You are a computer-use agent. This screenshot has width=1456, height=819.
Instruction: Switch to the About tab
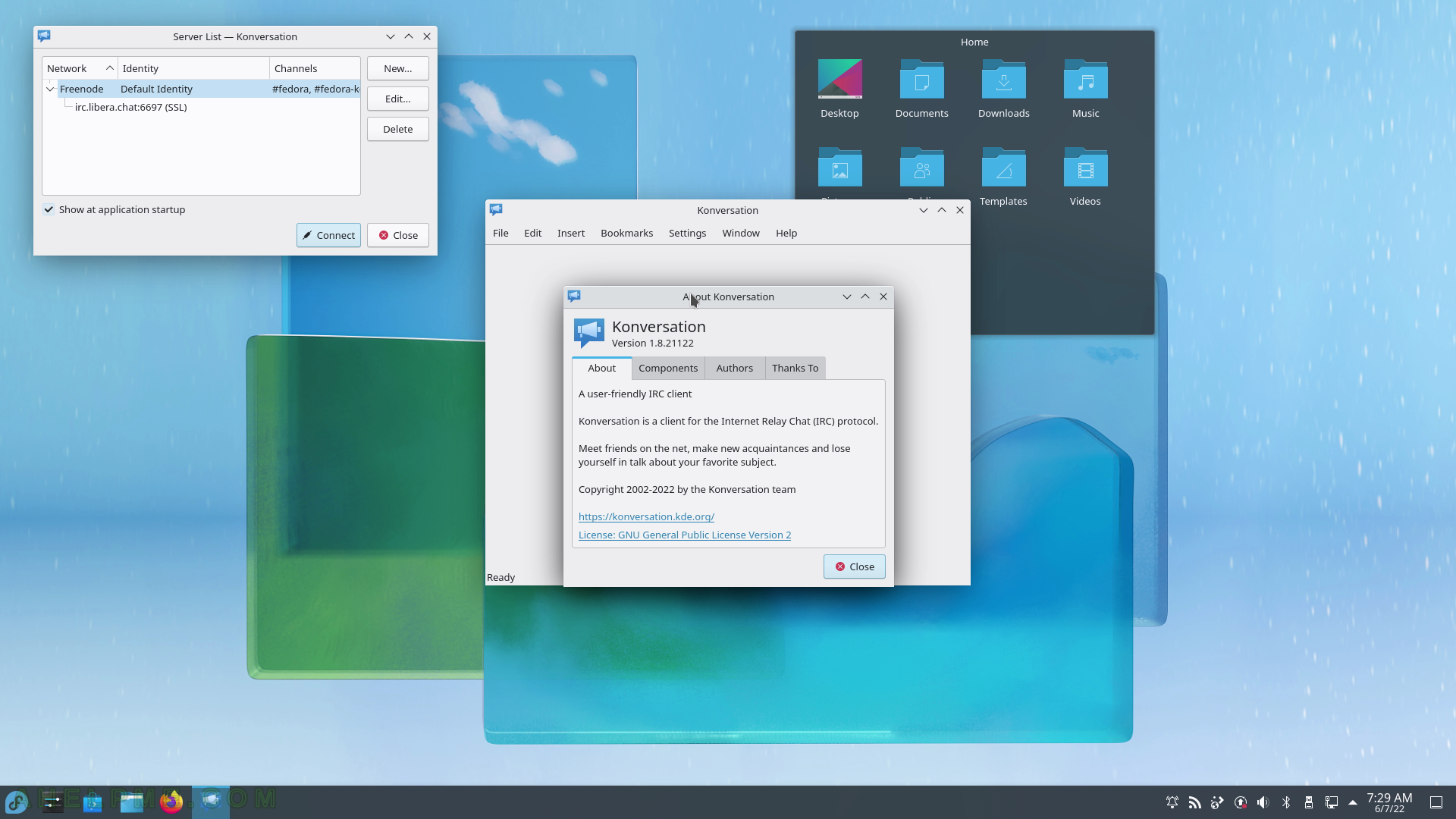pyautogui.click(x=602, y=368)
